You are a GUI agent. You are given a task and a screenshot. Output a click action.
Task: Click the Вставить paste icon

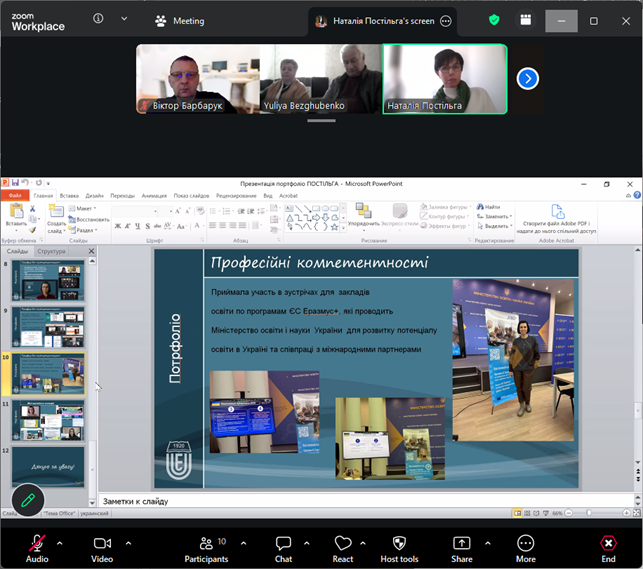[x=16, y=211]
